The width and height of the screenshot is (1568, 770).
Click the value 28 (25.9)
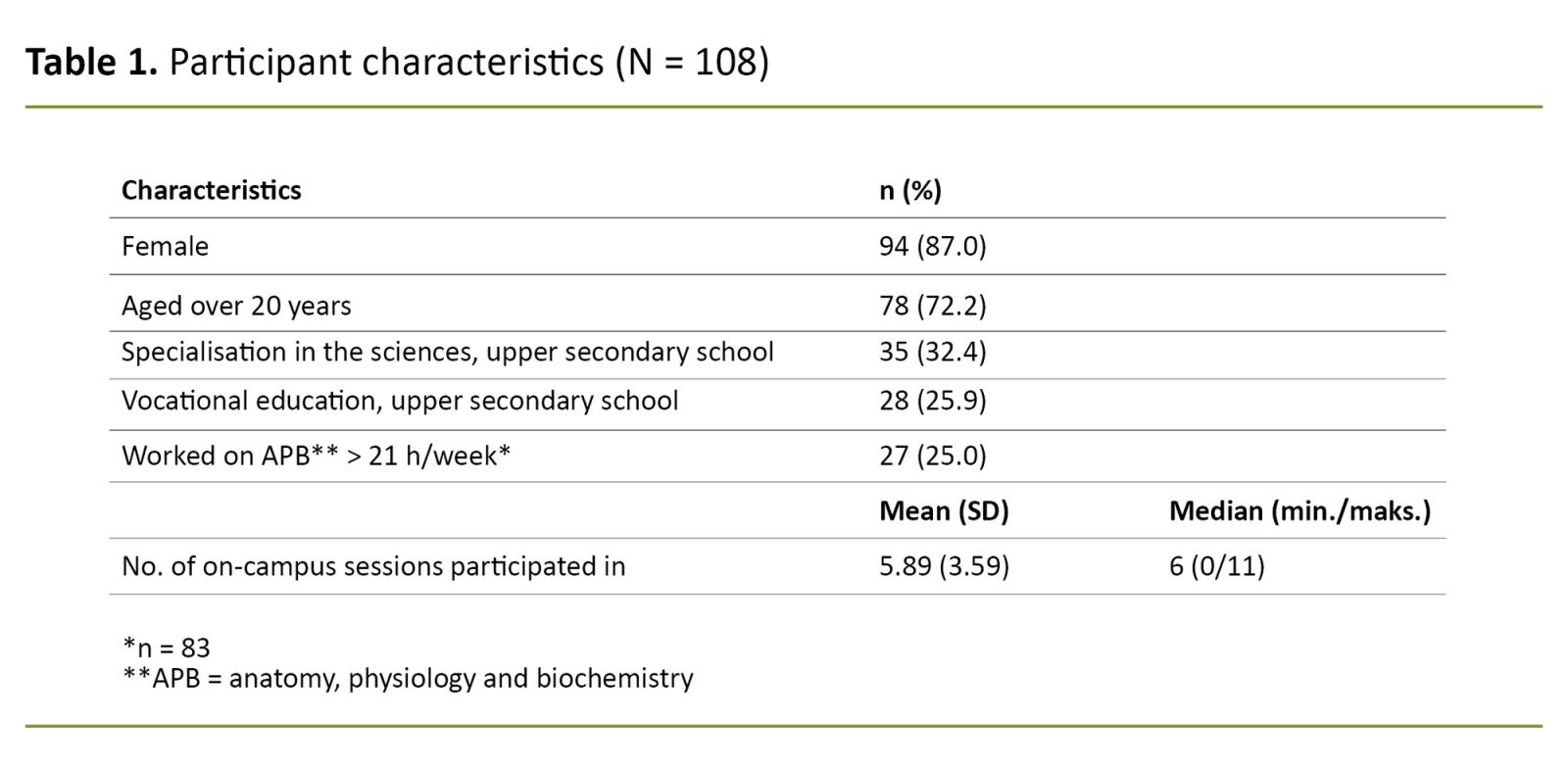932,401
